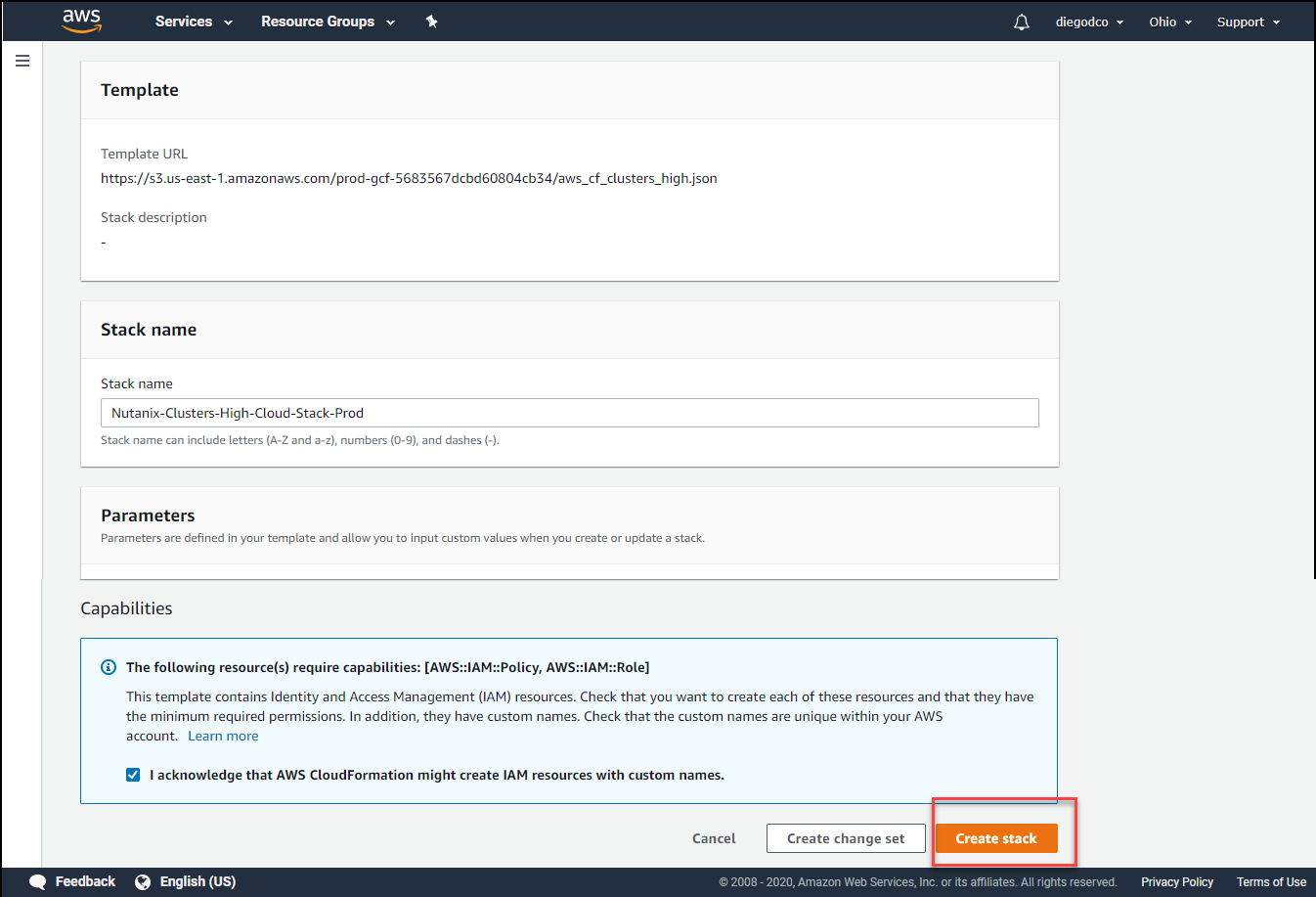Follow the Learn more link

[x=223, y=736]
